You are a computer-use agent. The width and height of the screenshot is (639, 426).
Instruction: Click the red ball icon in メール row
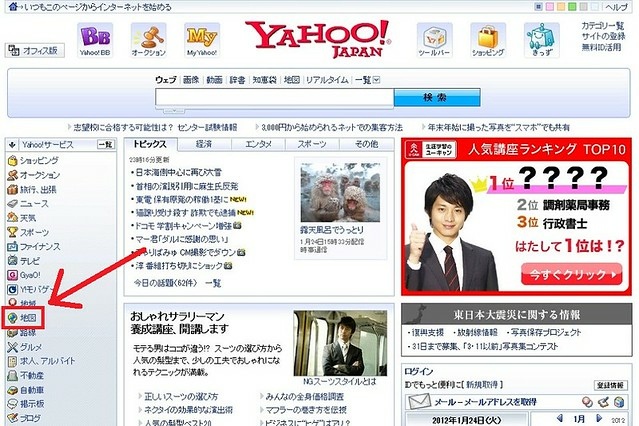(x=587, y=402)
